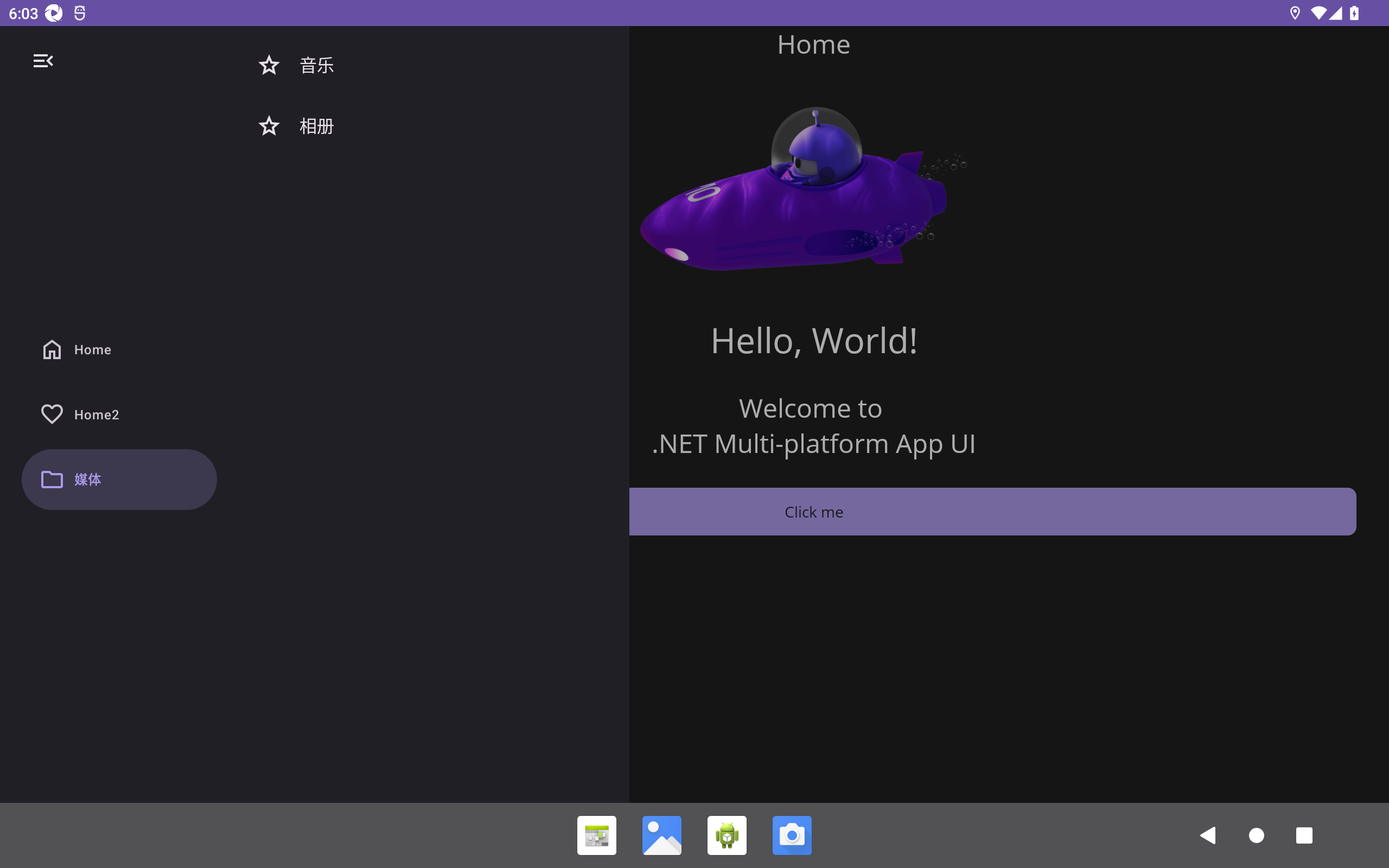The width and height of the screenshot is (1389, 868).
Task: Open the calendar app in taskbar
Action: coord(596,835)
